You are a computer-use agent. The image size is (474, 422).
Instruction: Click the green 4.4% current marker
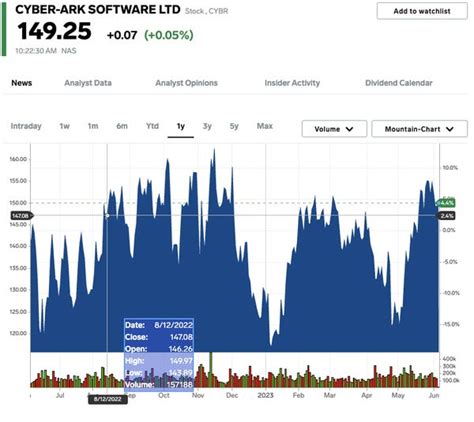446,203
